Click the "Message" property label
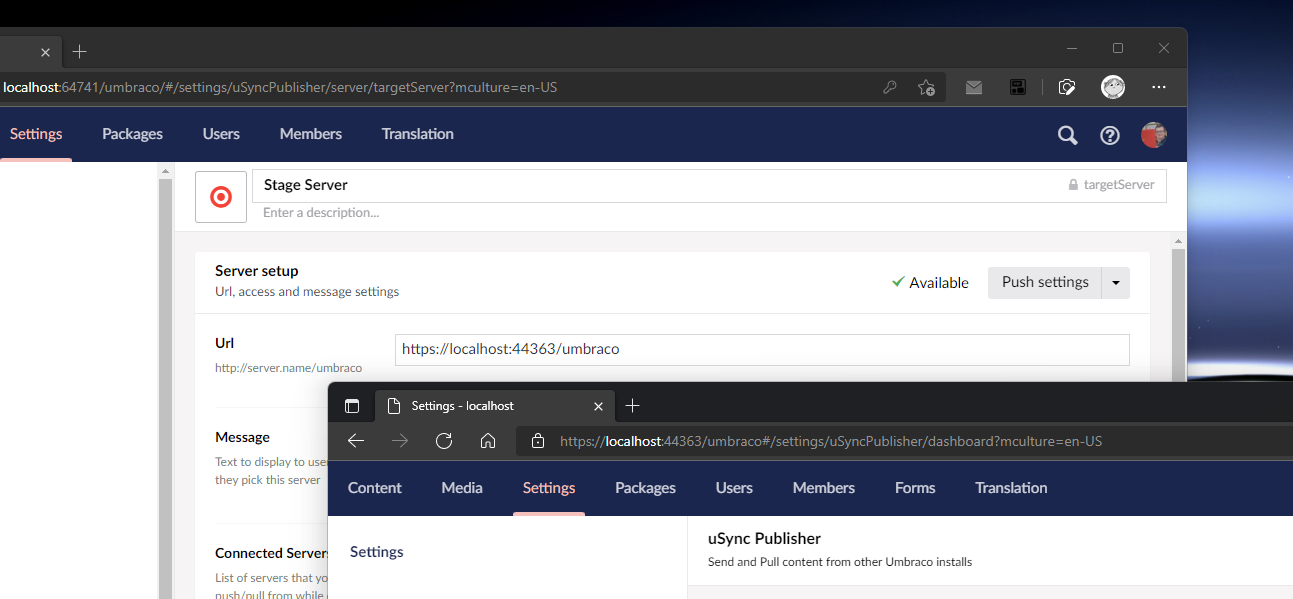The width and height of the screenshot is (1293, 599). 243,437
